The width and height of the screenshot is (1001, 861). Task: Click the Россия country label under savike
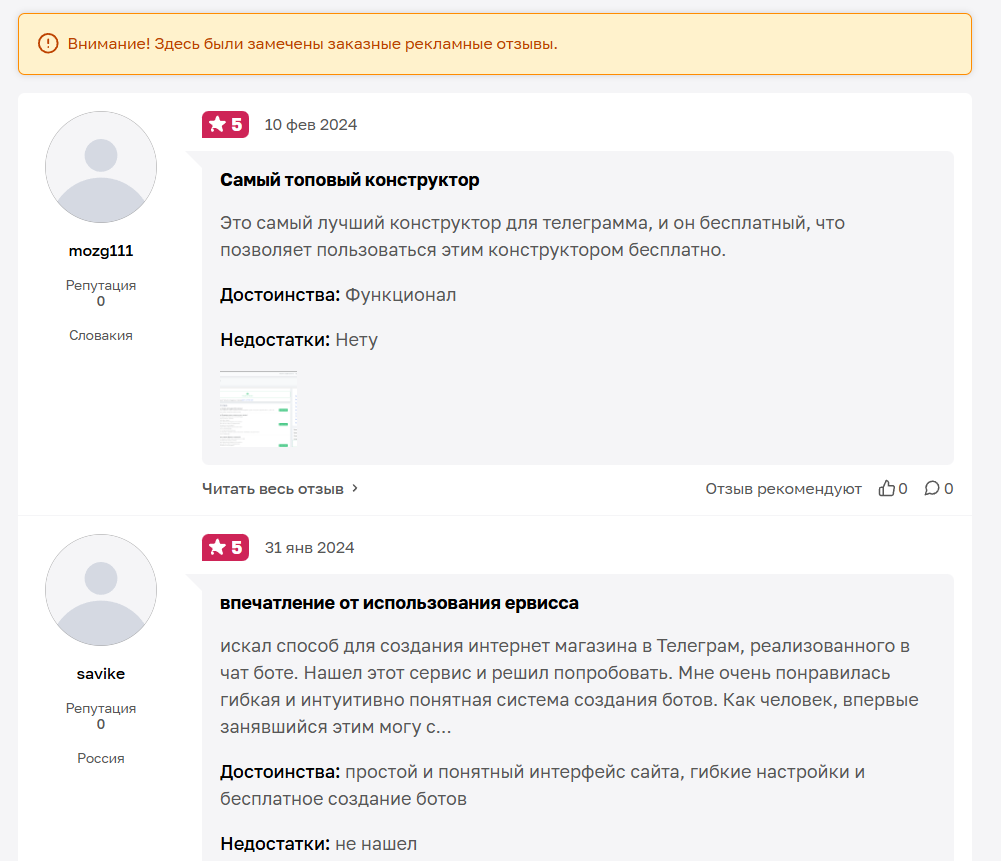(101, 758)
